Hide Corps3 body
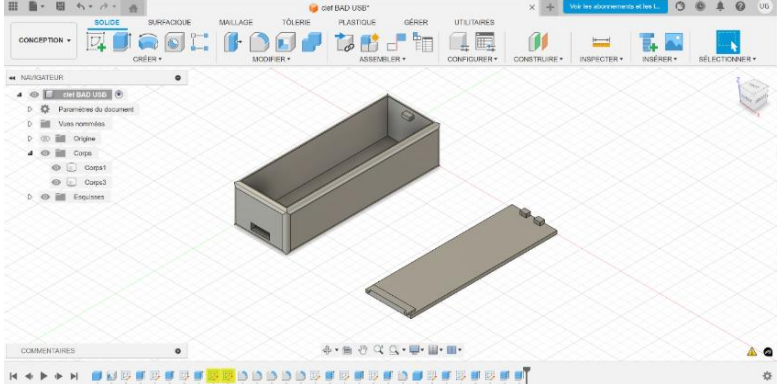Screen dimensions: 779x384 click(x=56, y=182)
